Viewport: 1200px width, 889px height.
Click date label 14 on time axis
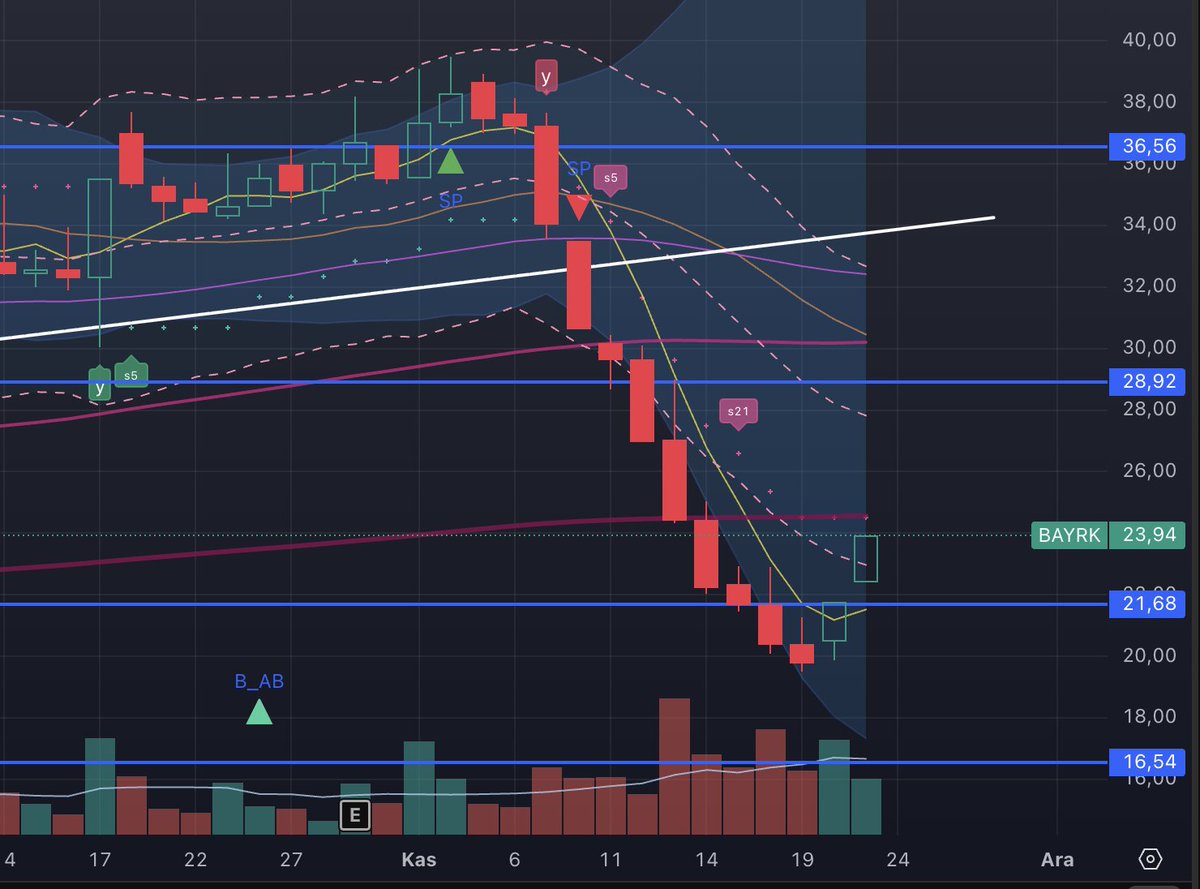click(706, 859)
